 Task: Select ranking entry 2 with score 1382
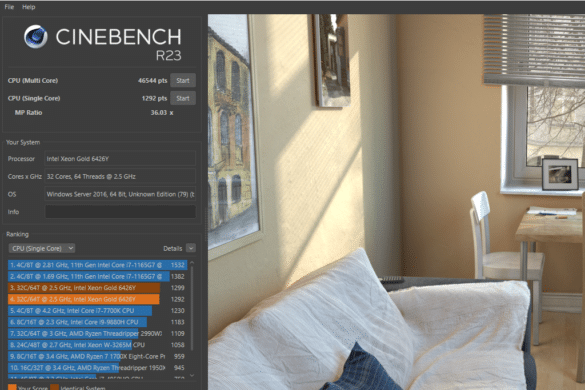97,277
